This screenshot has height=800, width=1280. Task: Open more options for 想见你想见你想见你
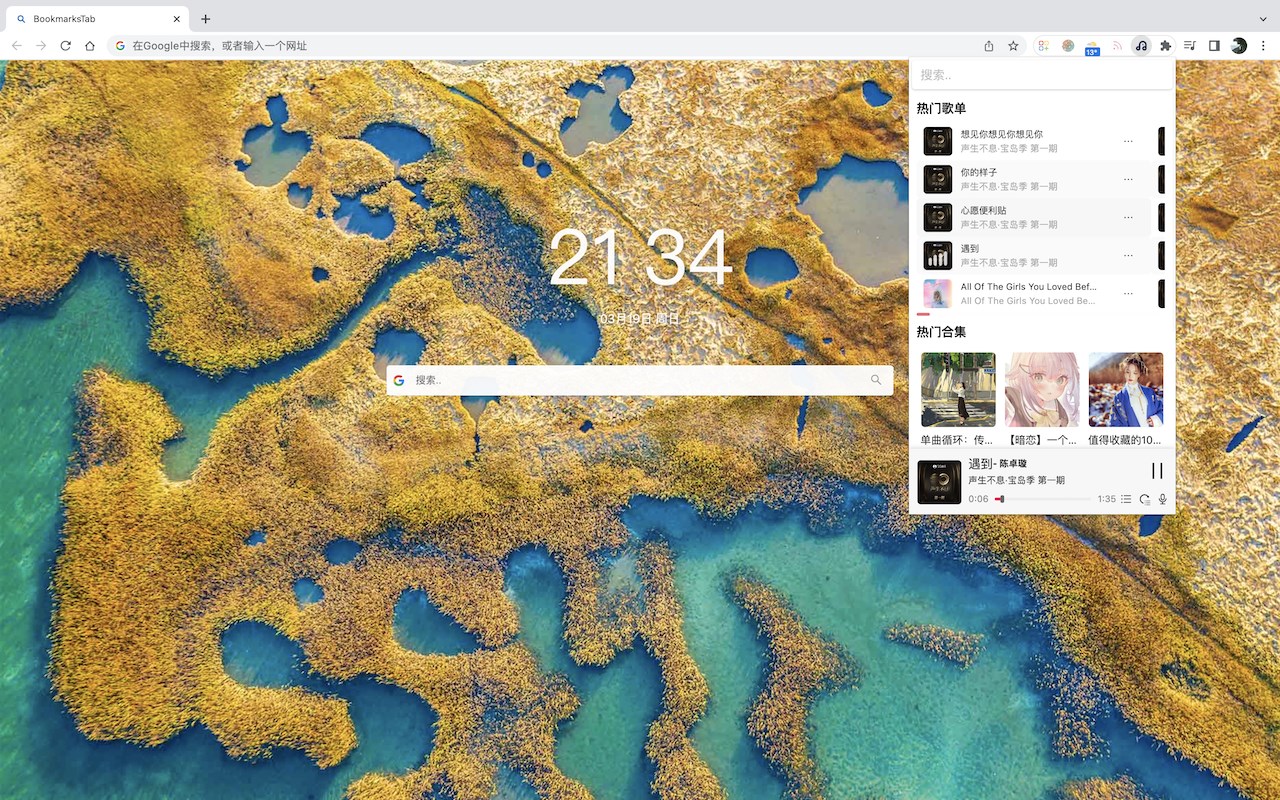1128,141
